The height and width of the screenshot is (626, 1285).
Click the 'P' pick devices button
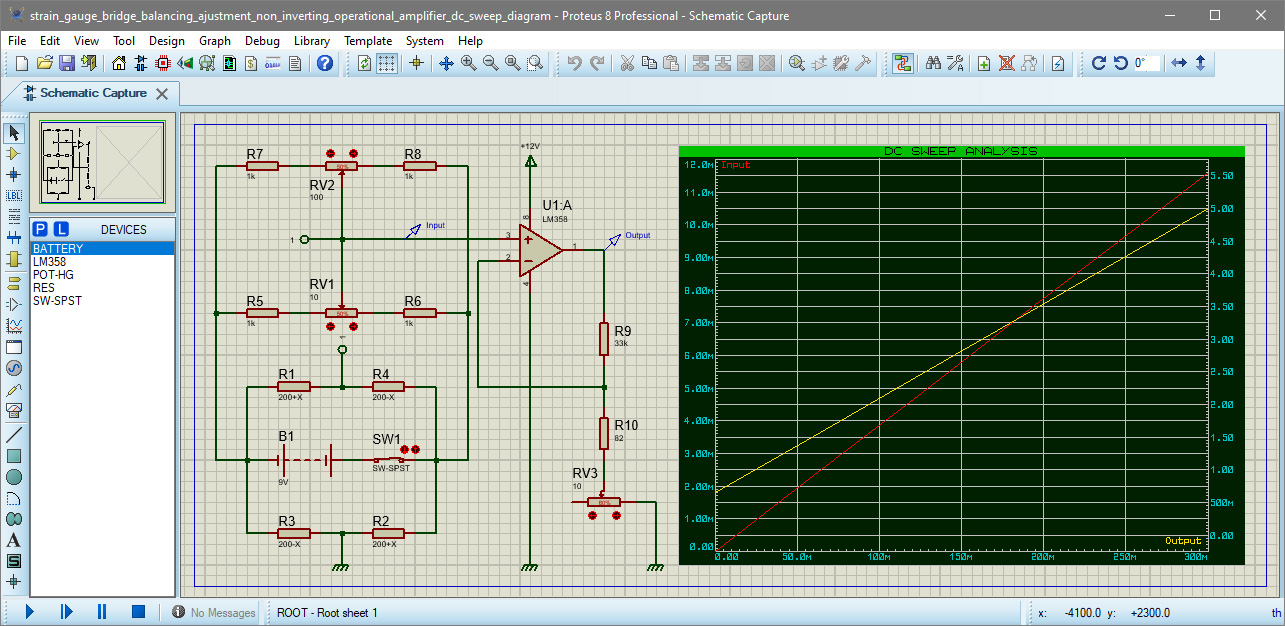(x=42, y=229)
